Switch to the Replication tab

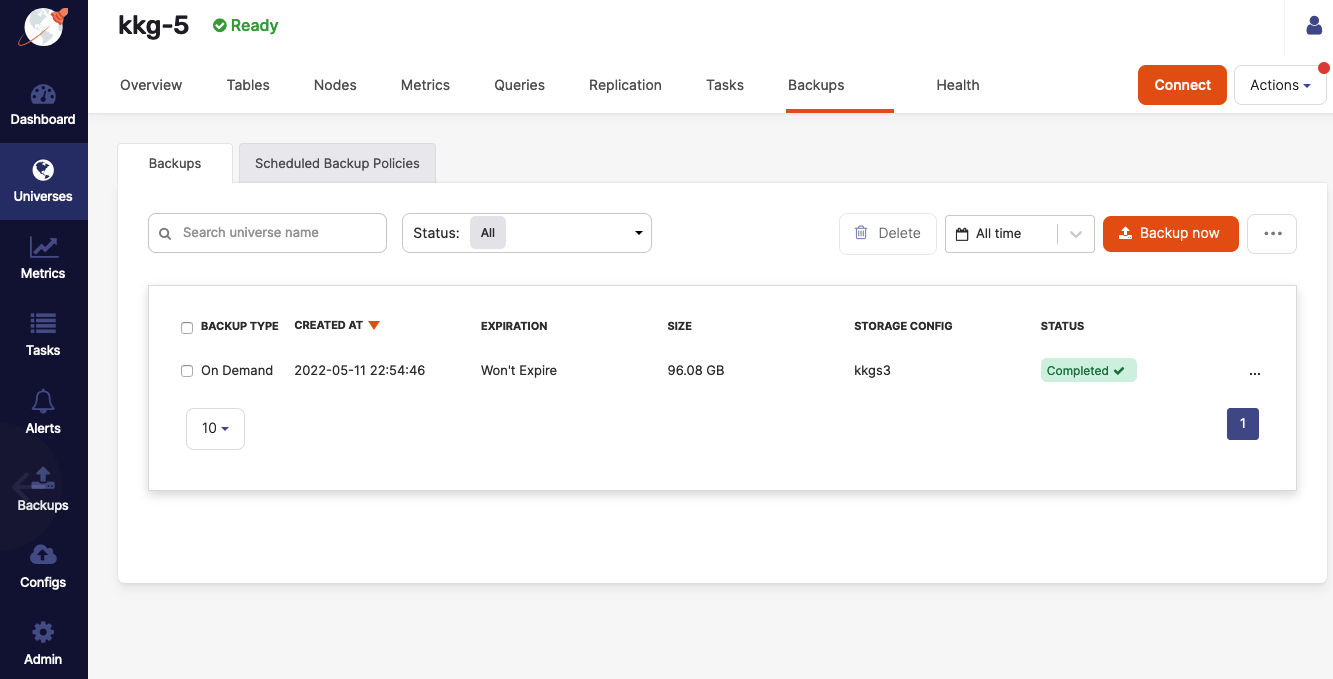pos(625,85)
